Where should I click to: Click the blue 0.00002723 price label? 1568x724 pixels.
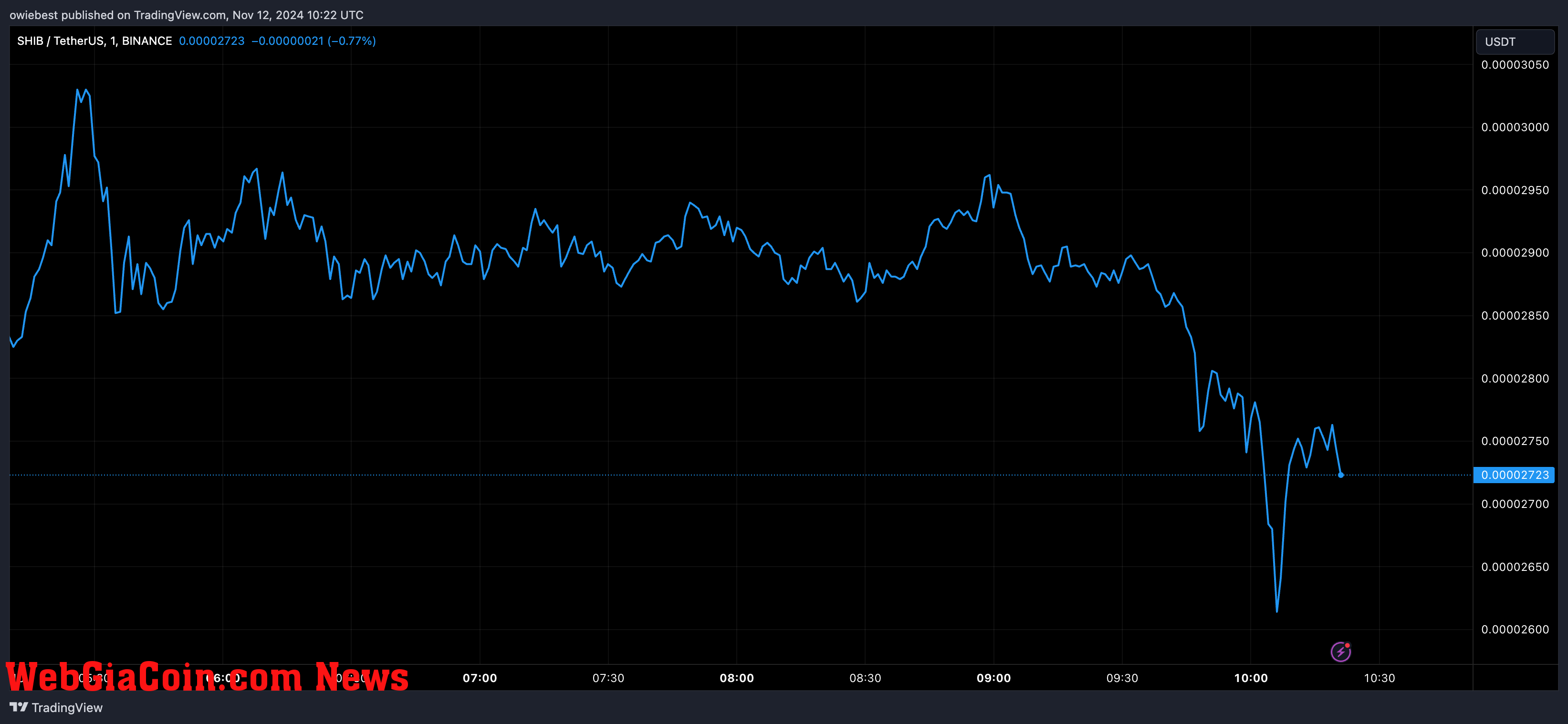pos(1514,475)
